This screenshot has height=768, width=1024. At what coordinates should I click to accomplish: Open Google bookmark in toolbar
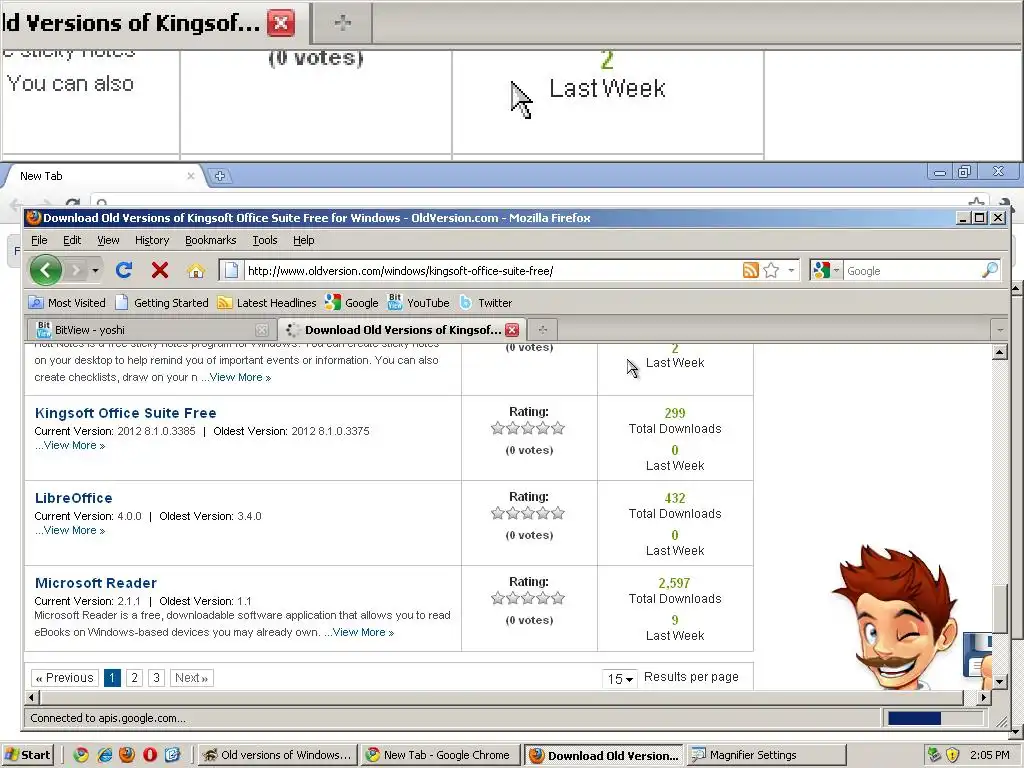click(351, 303)
